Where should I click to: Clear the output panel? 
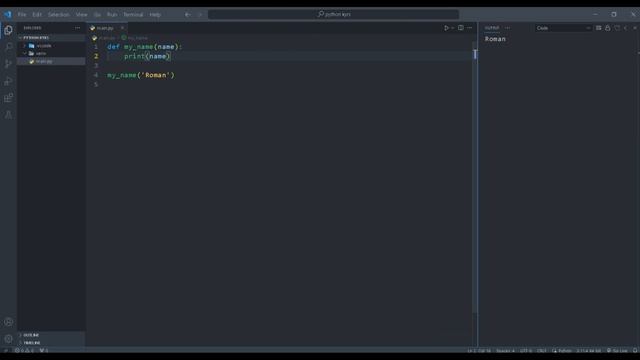pyautogui.click(x=598, y=28)
